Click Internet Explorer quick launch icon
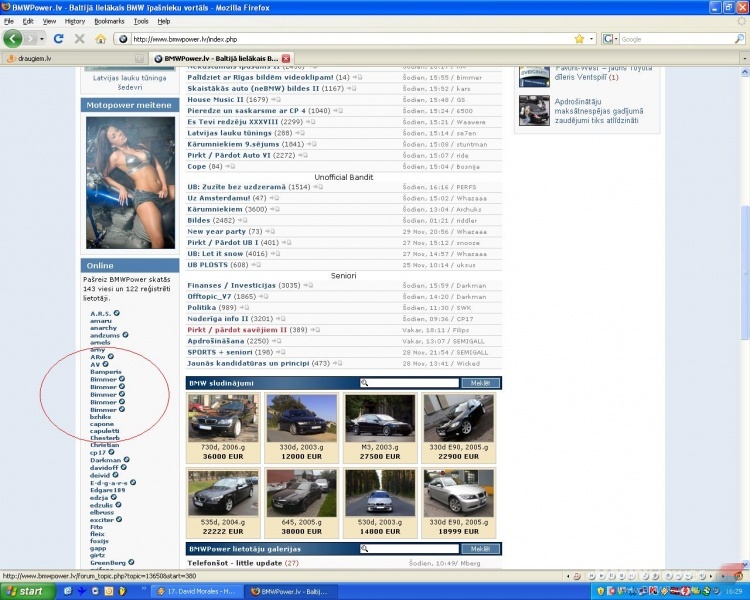The height and width of the screenshot is (600, 750). 67,591
